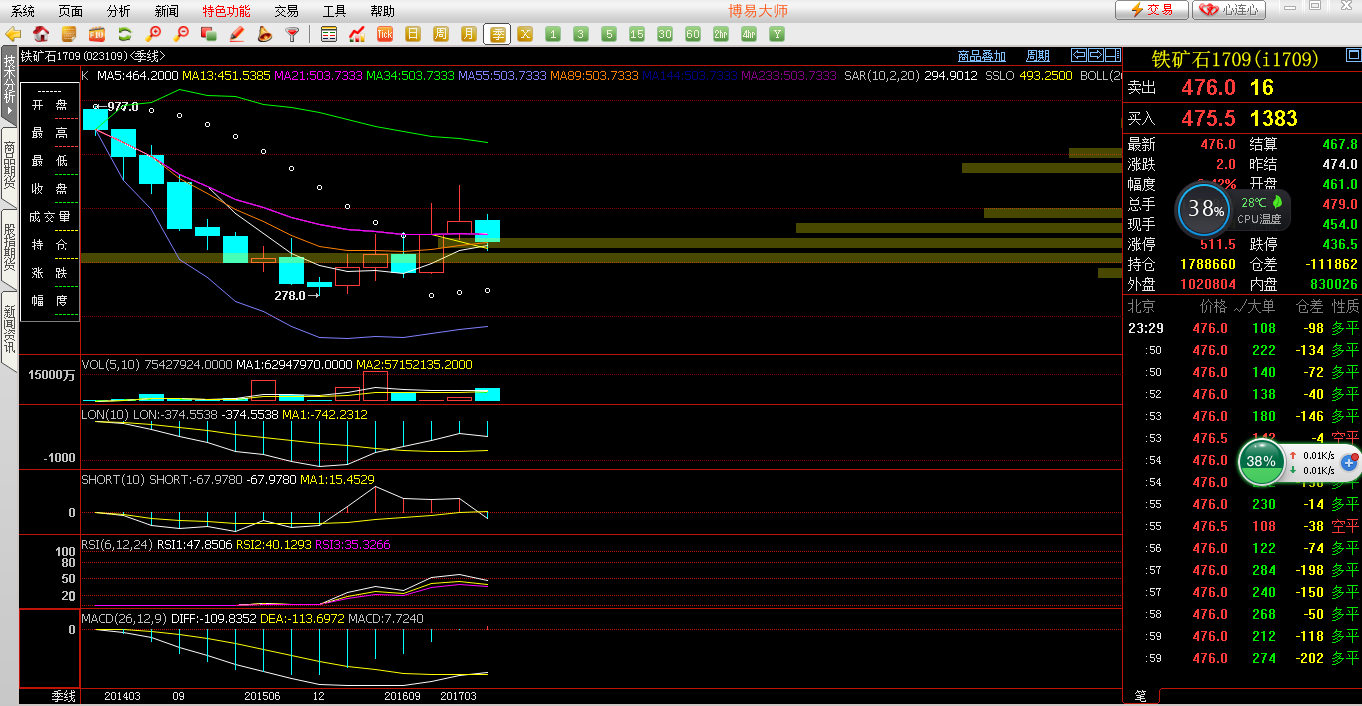Select the 技术分析 side tab
The height and width of the screenshot is (706, 1362).
9,84
